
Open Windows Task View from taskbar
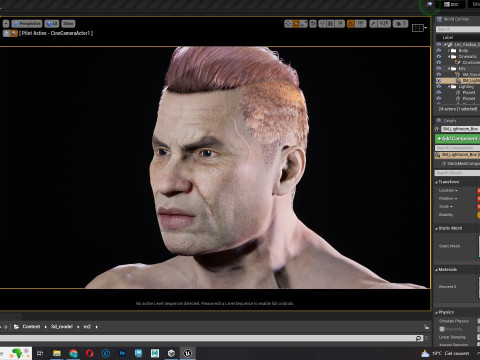pos(40,353)
